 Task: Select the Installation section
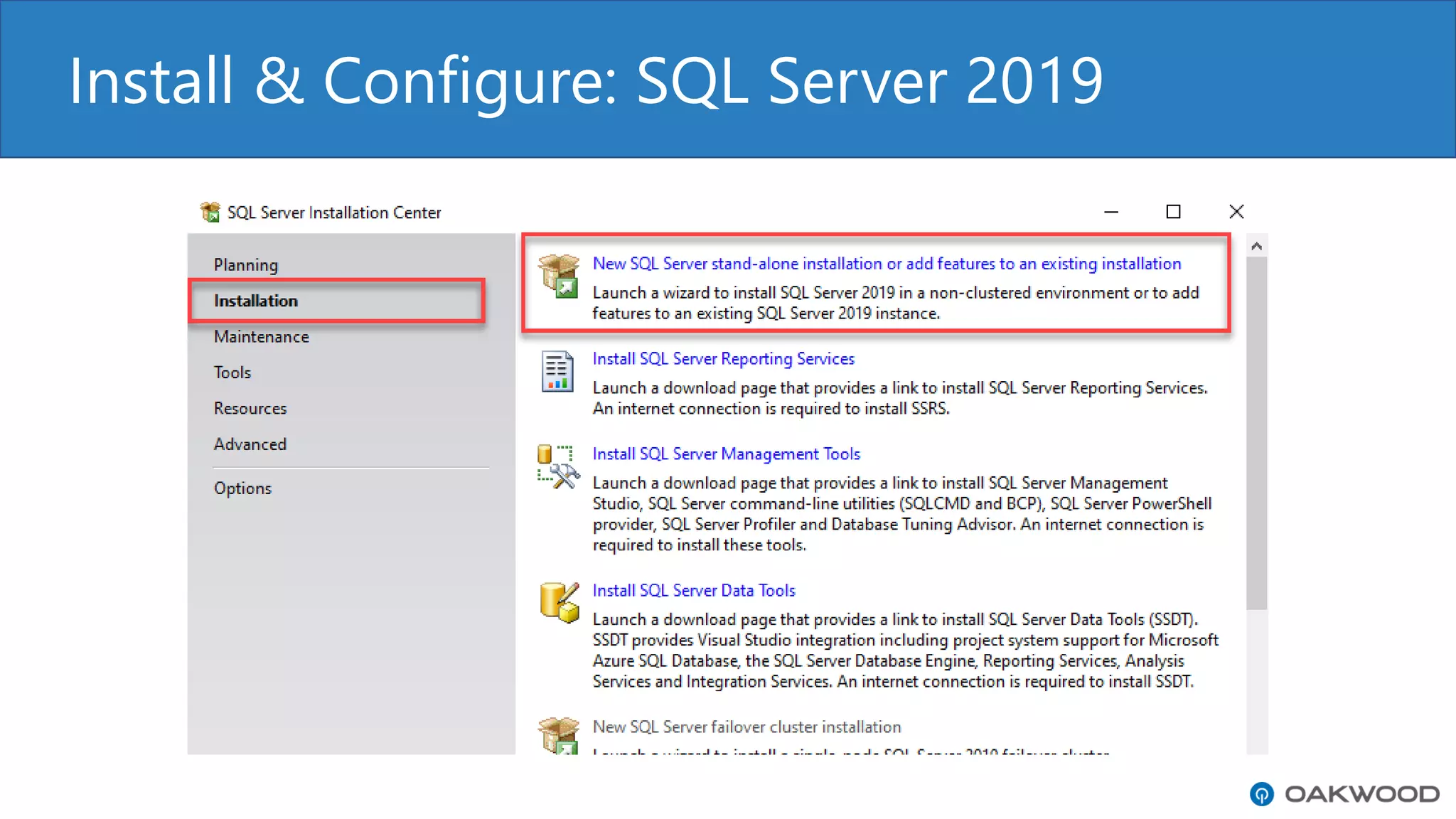pos(256,301)
